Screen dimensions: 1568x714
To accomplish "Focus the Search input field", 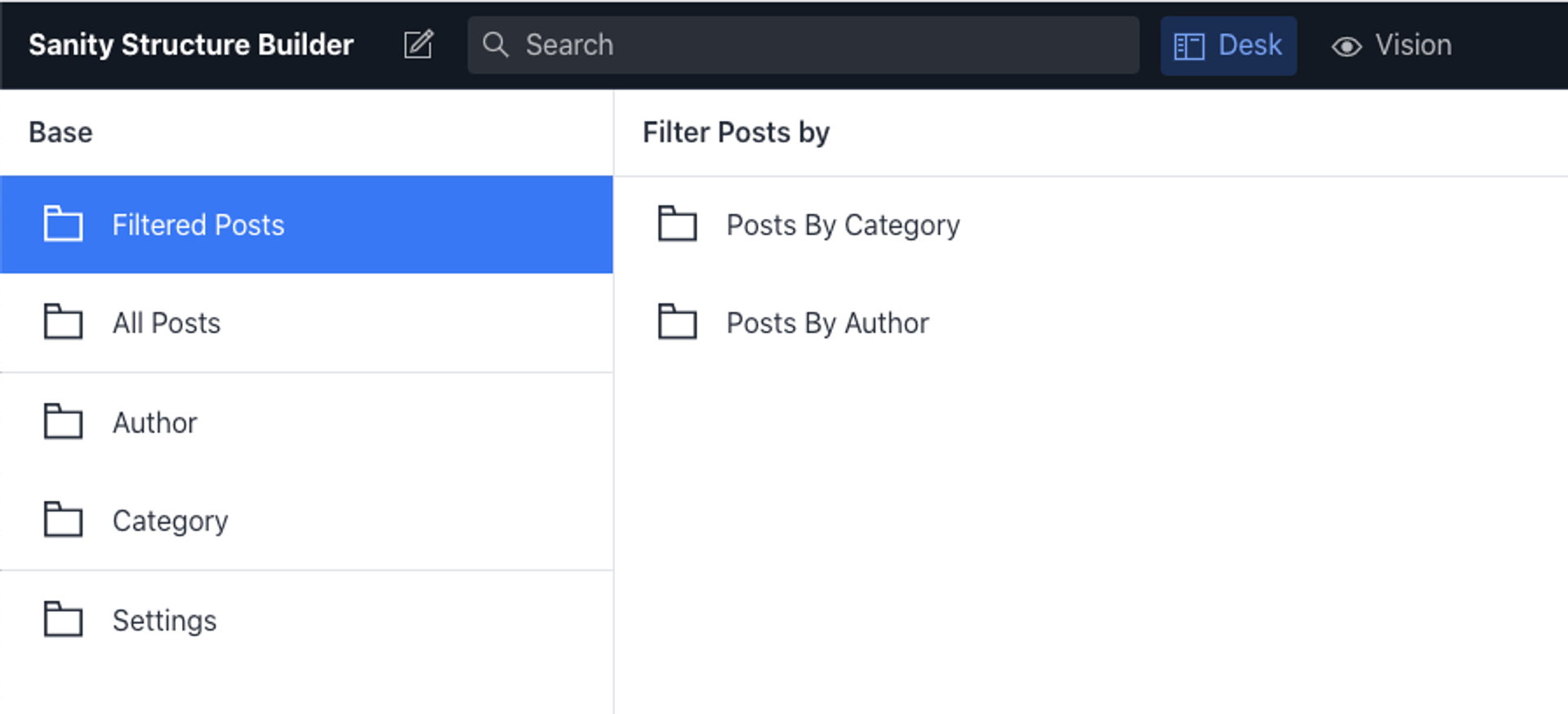I will pos(817,45).
